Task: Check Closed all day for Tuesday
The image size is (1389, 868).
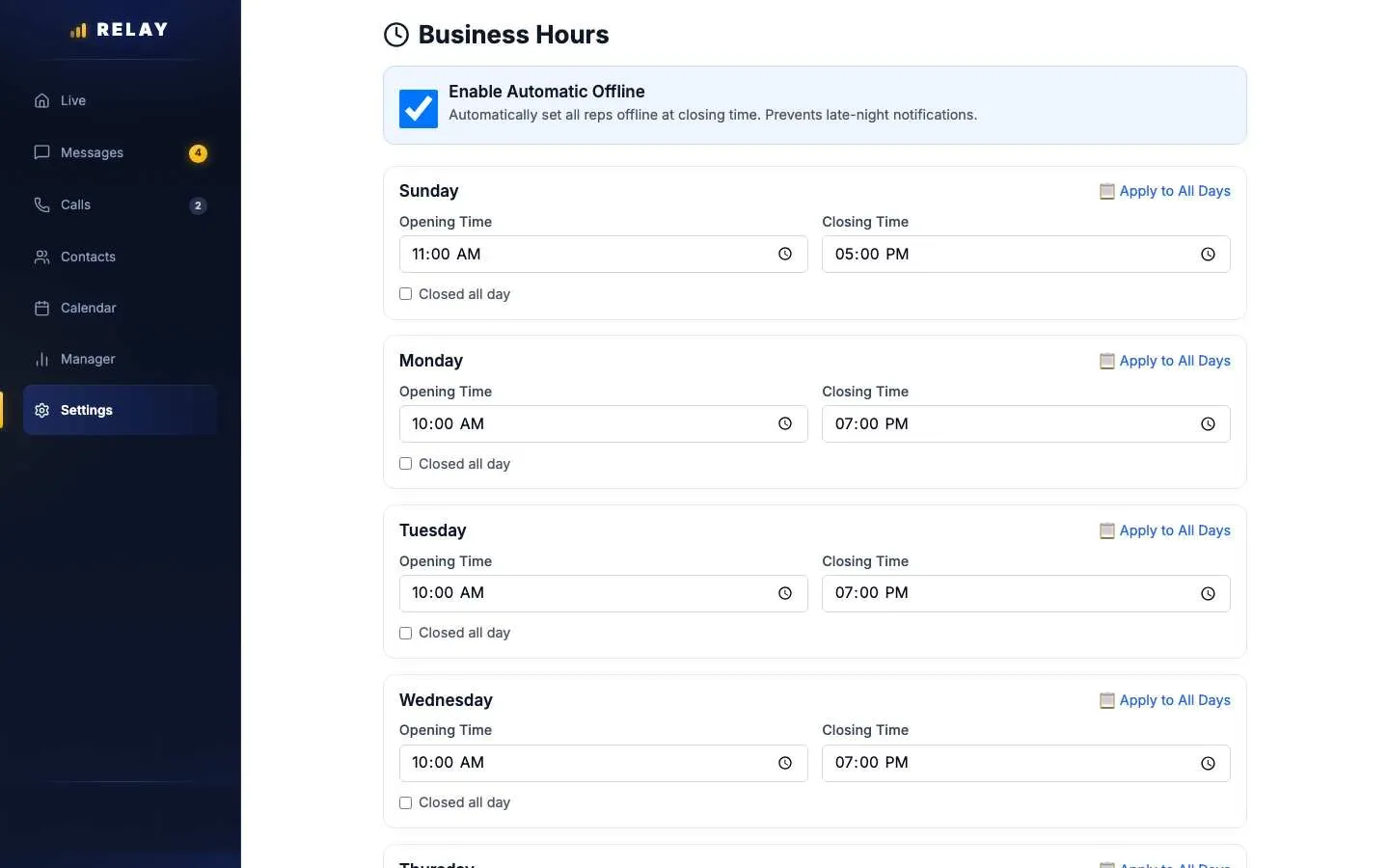Action: click(405, 633)
